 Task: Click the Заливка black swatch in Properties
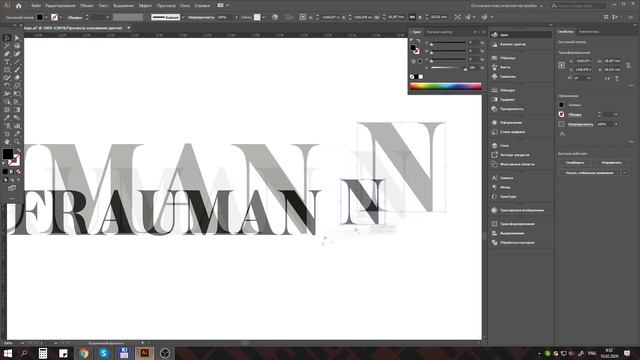coord(561,105)
